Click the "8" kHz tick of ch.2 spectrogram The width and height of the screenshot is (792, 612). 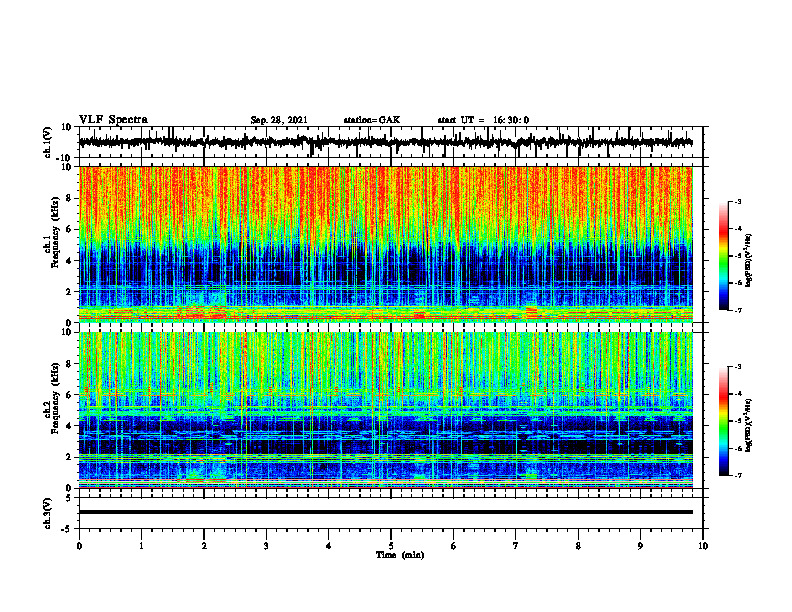point(70,364)
